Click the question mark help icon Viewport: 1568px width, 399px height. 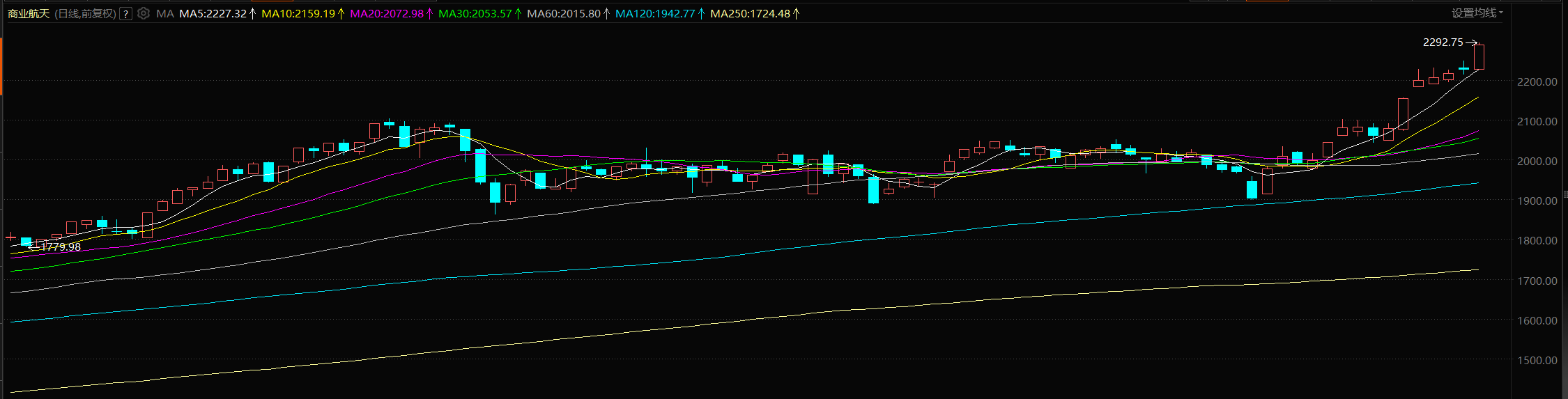(x=126, y=14)
